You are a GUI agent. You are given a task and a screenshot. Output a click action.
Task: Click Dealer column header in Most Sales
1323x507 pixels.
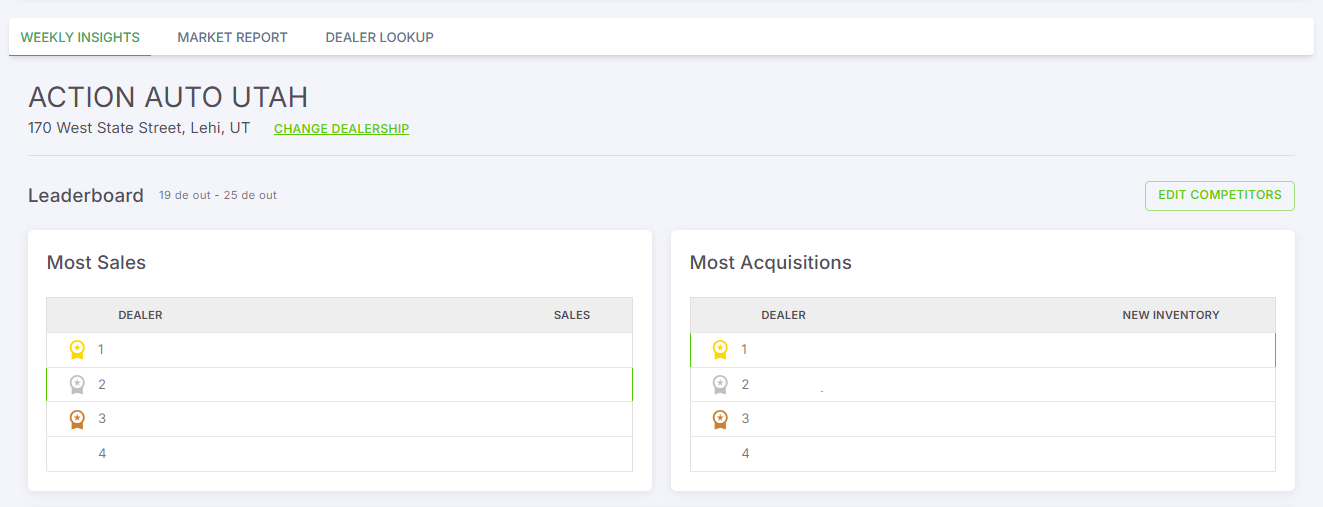tap(140, 315)
